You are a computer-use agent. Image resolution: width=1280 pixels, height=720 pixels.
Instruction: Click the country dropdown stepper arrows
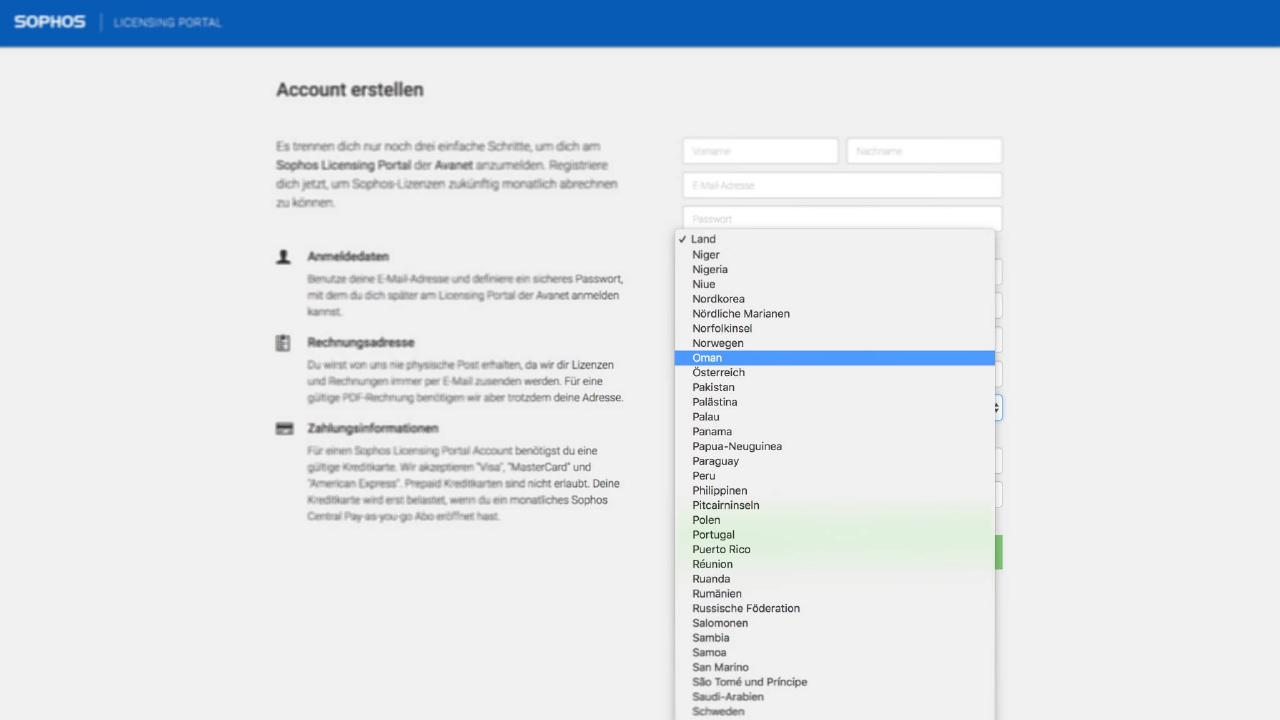(x=997, y=408)
